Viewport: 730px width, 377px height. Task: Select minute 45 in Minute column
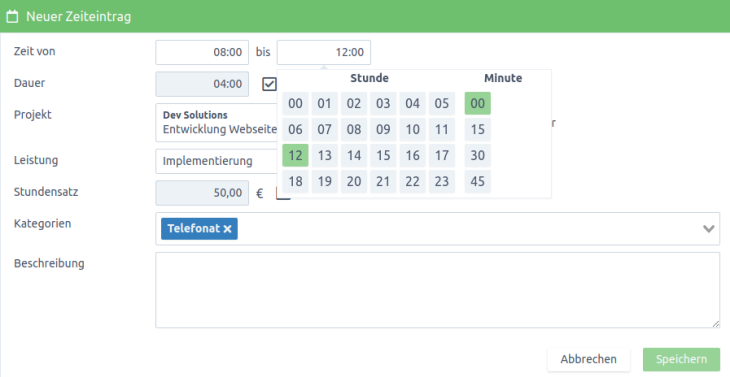pos(478,182)
